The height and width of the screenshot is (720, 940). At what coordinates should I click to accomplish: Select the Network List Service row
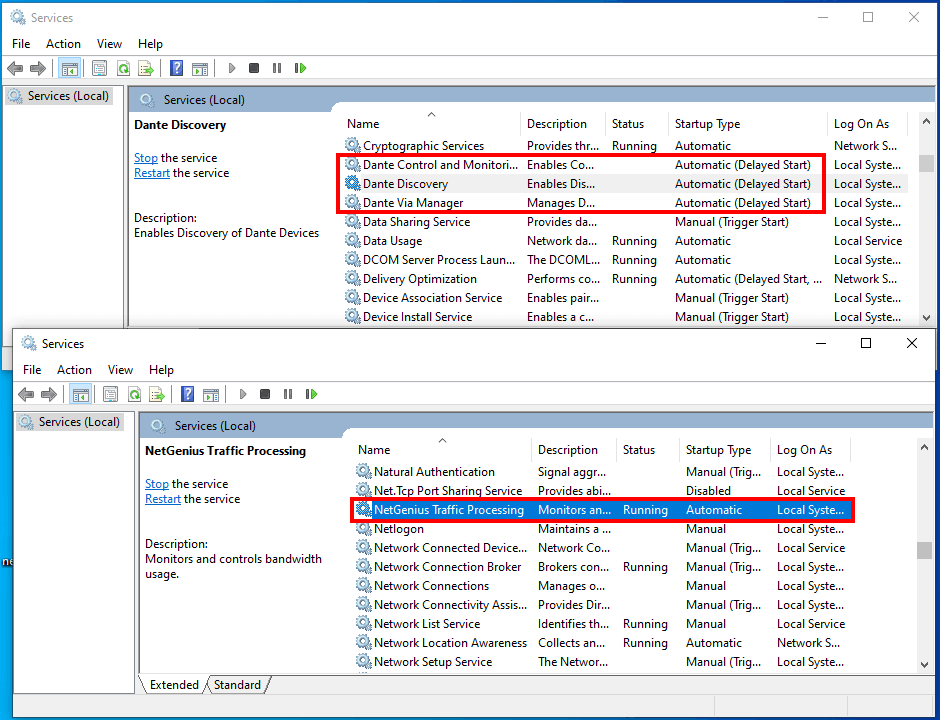(602, 624)
